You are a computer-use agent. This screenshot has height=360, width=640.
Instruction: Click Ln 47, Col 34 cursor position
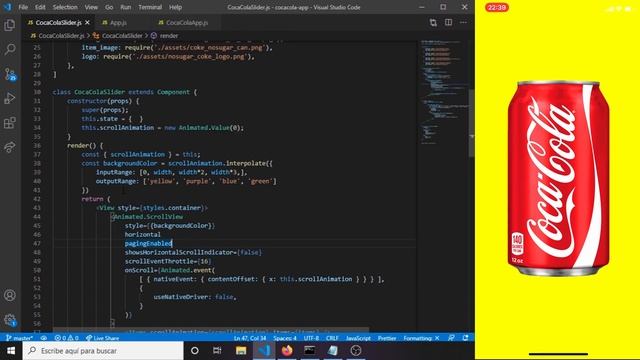point(250,338)
